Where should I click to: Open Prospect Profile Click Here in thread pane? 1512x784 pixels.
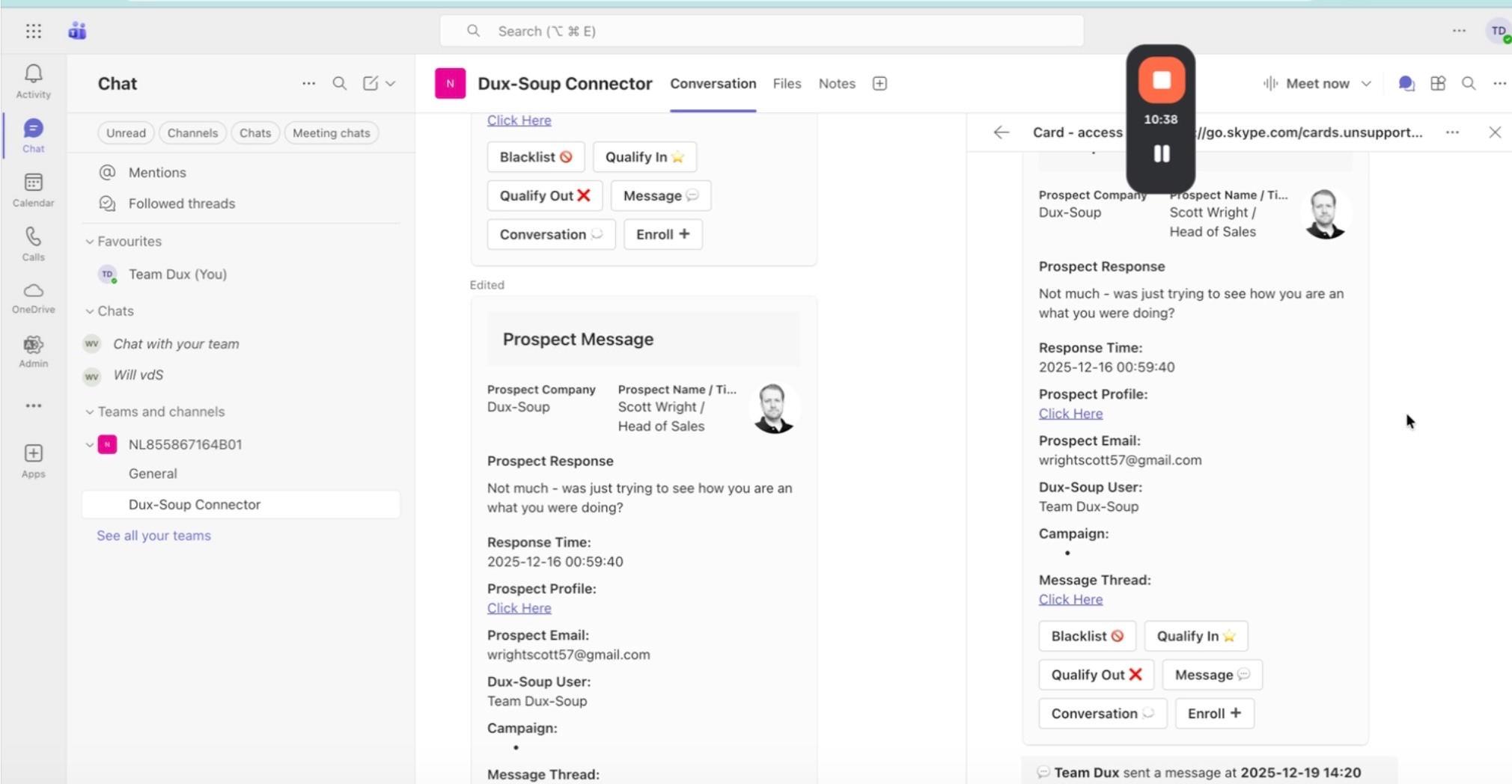tap(1070, 414)
